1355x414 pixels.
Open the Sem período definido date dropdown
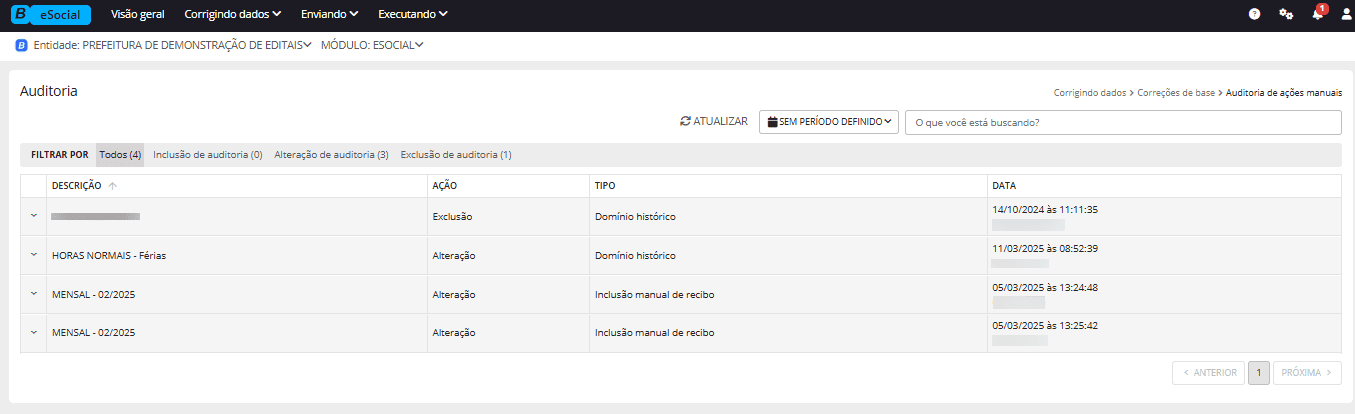pos(828,122)
